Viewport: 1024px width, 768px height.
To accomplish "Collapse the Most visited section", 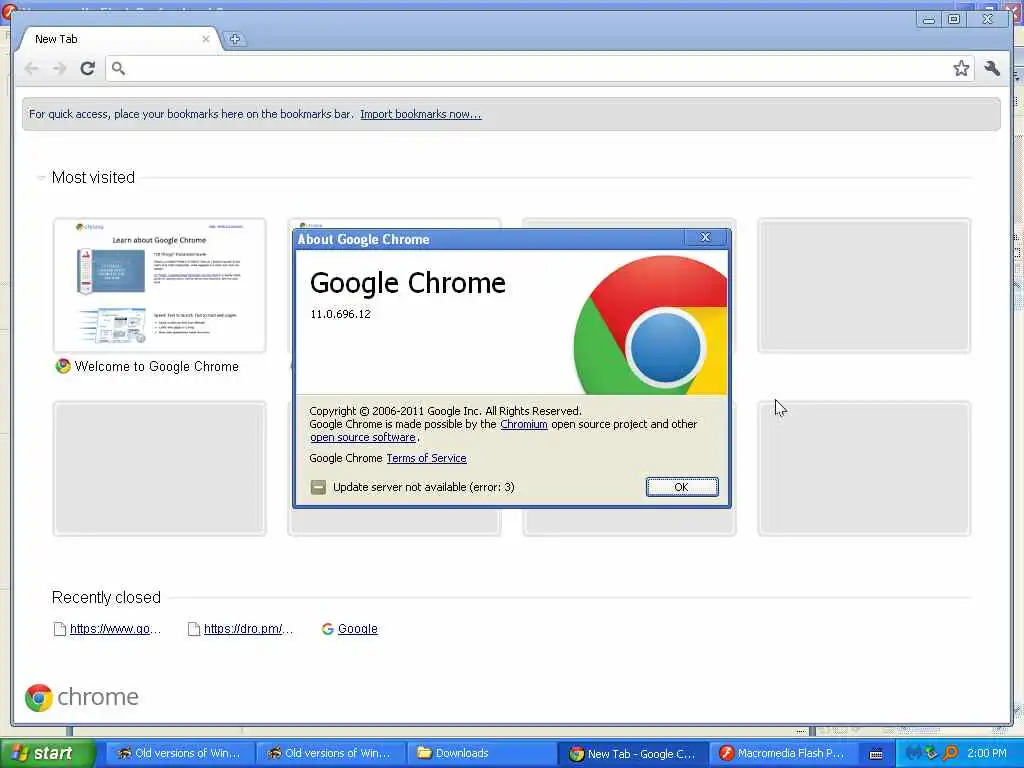I will (x=41, y=178).
